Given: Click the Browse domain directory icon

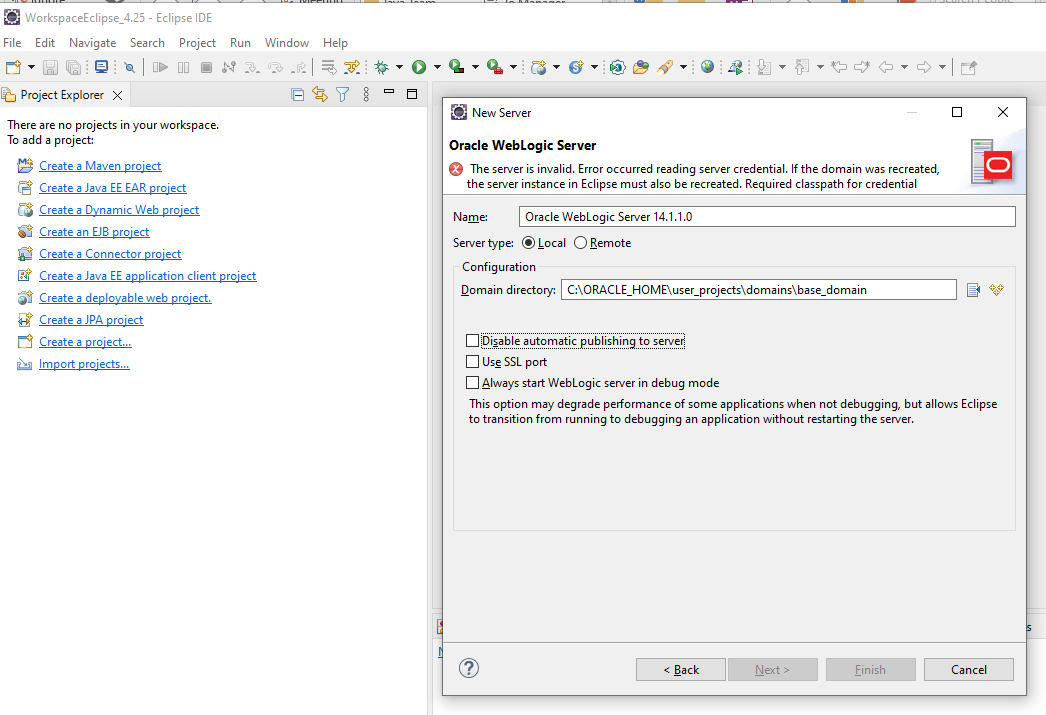Looking at the screenshot, I should click(973, 289).
